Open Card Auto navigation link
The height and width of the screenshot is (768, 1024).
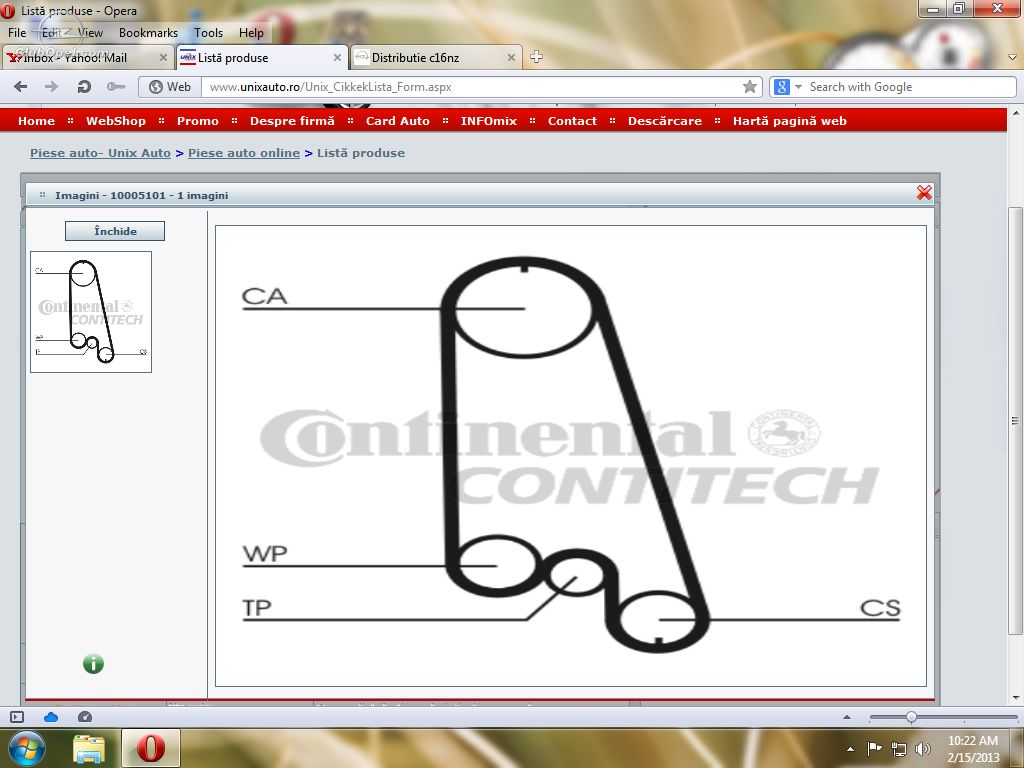click(x=398, y=121)
